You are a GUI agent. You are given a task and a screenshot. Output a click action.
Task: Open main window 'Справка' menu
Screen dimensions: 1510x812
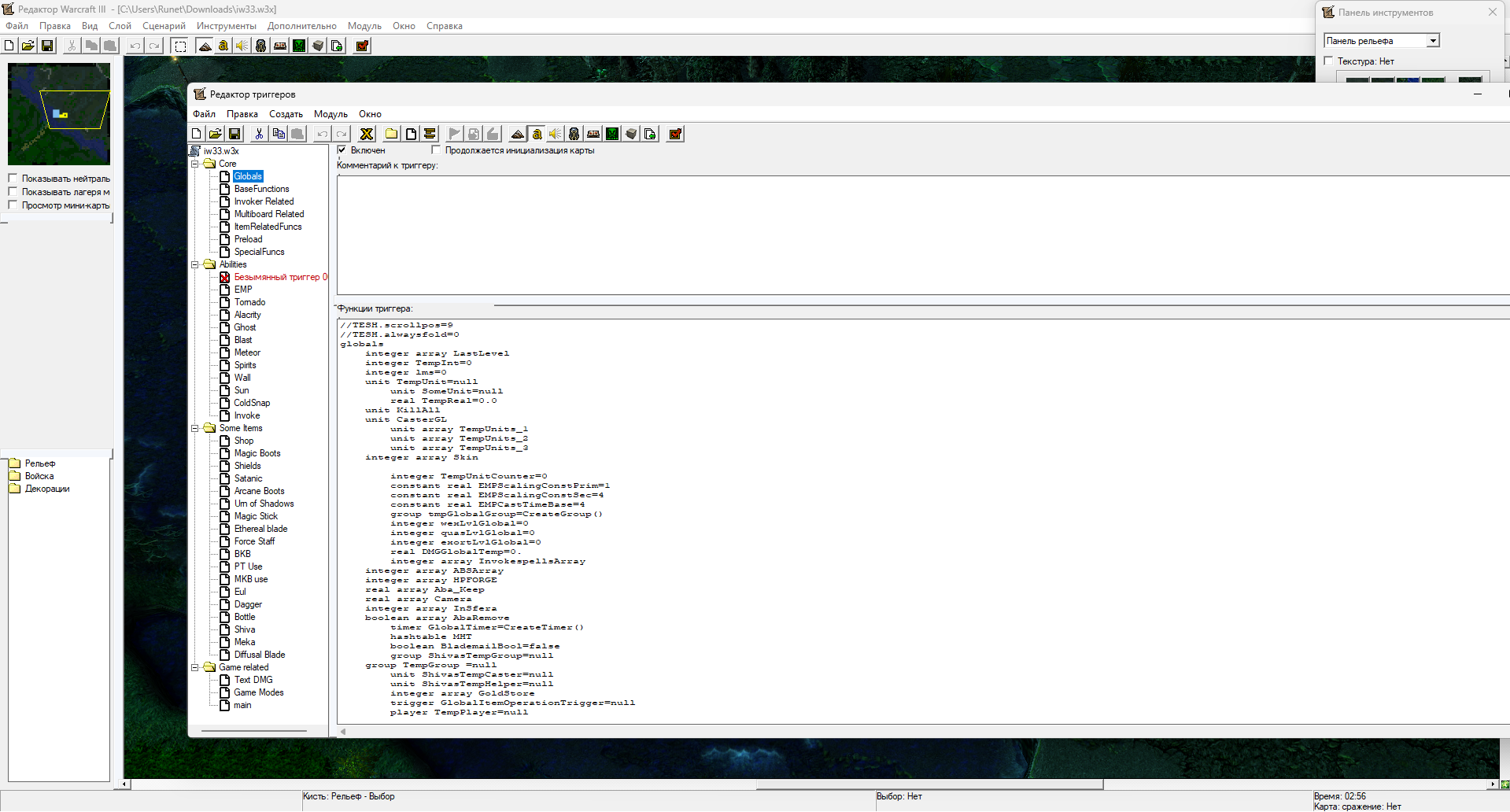(445, 26)
